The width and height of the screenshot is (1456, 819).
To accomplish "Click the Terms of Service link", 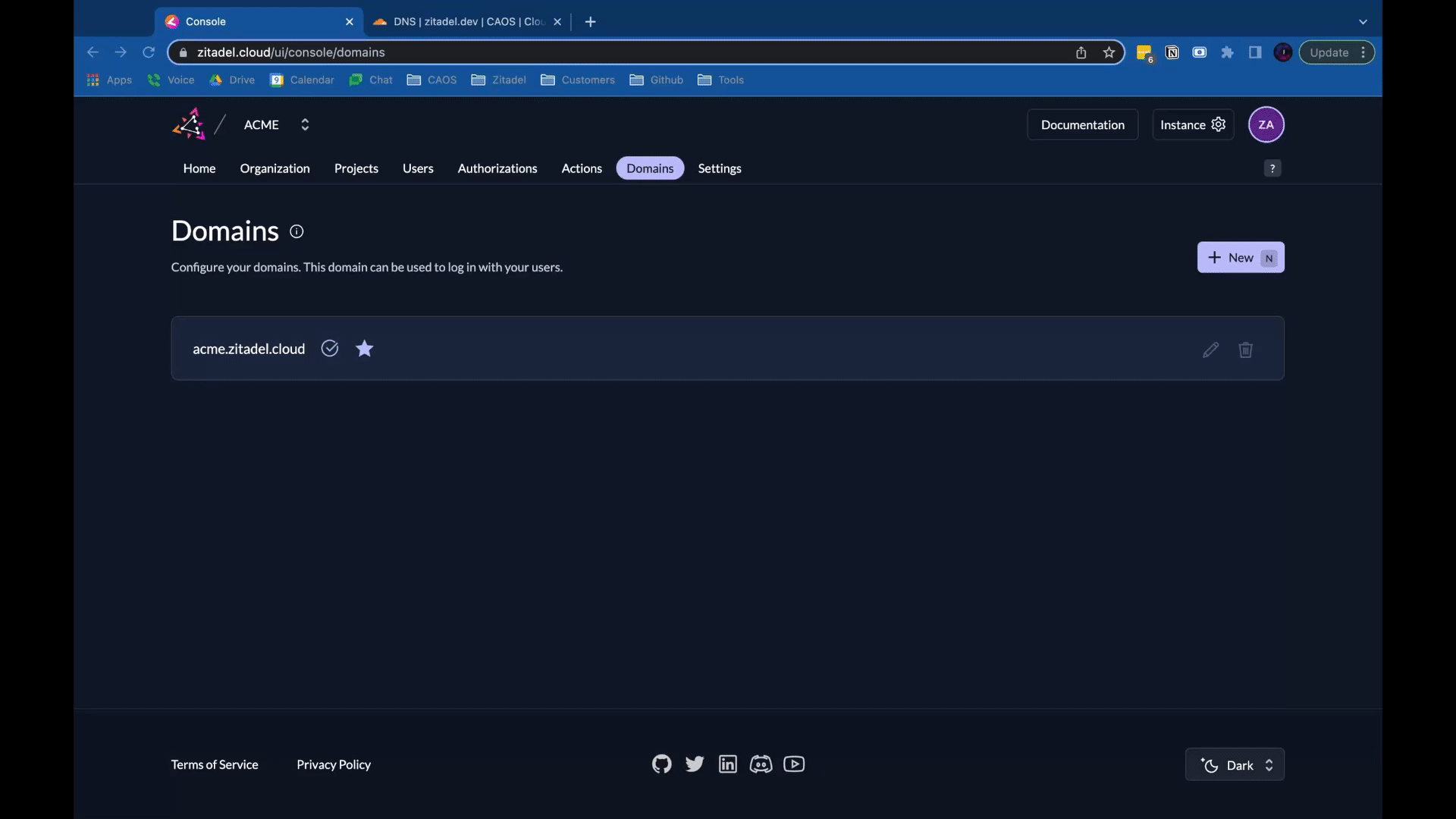I will [214, 763].
